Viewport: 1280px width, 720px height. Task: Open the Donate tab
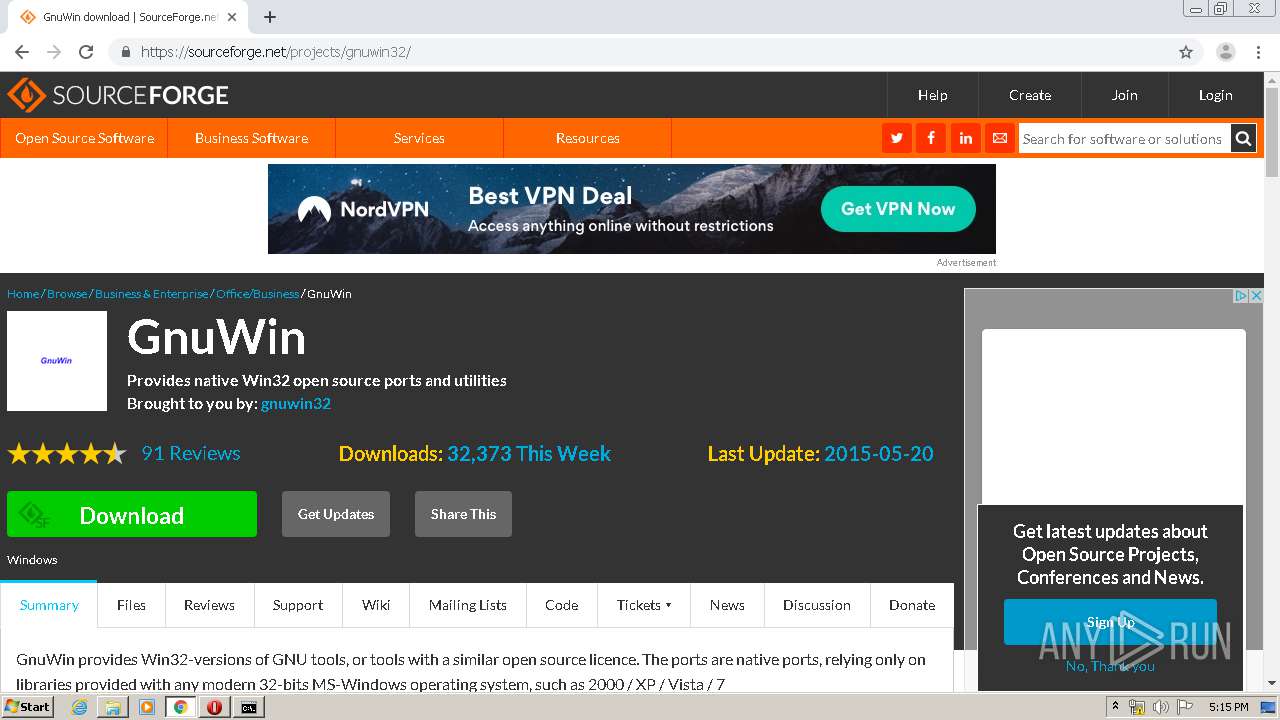pos(912,605)
